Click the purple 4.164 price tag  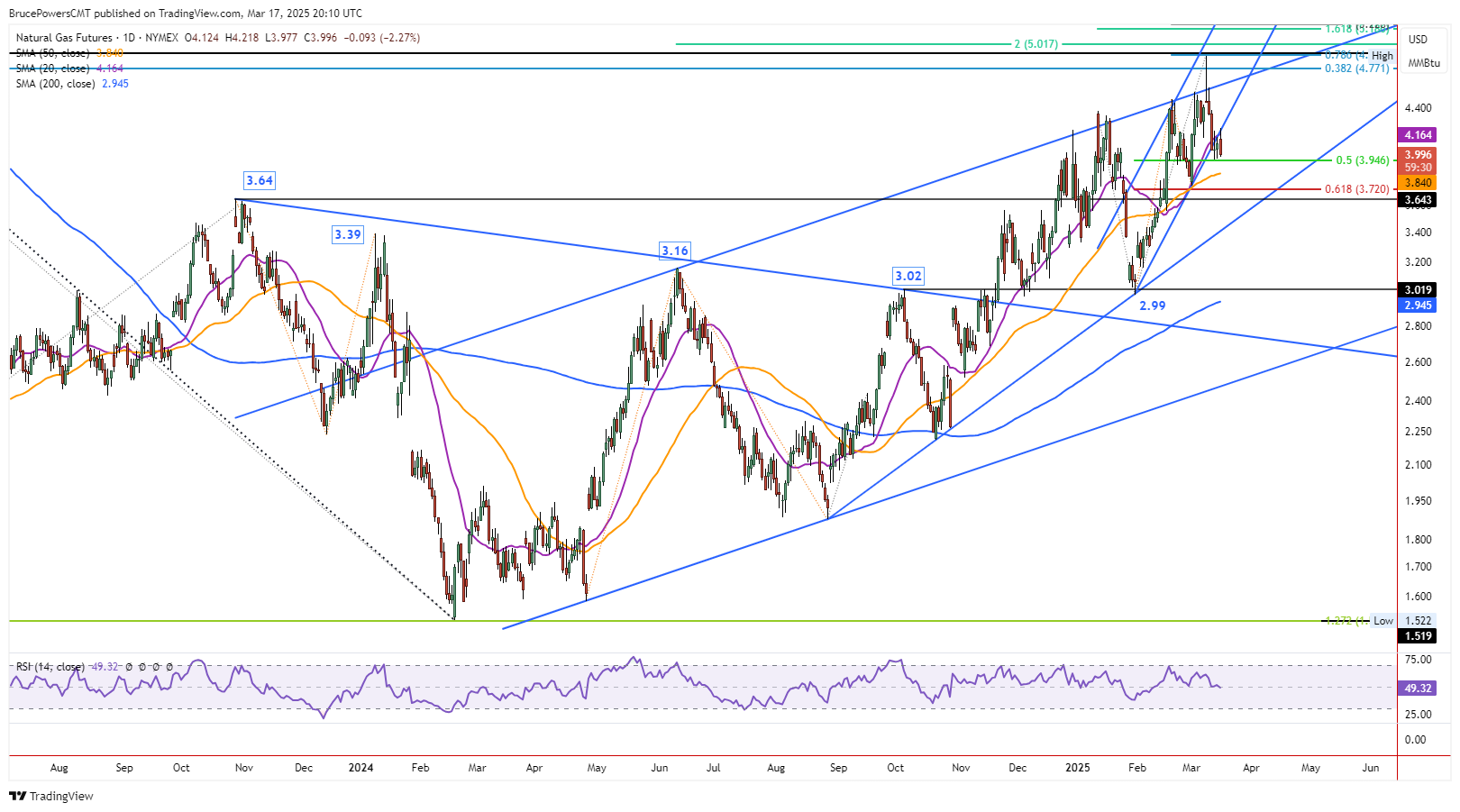1418,135
